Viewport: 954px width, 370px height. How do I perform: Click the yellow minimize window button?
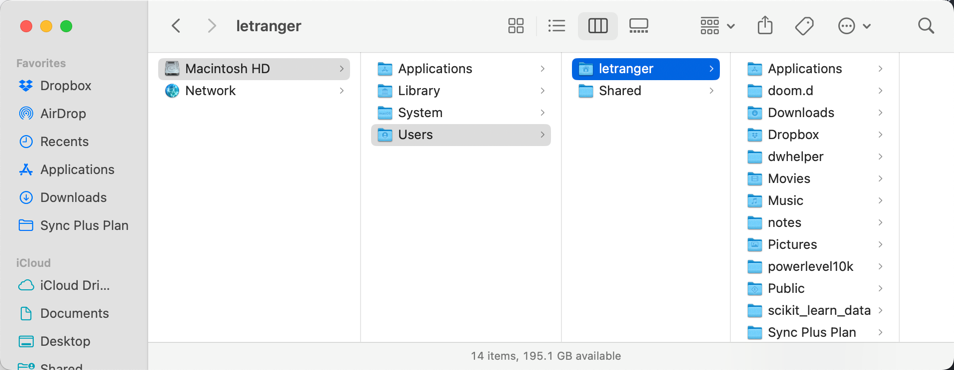[46, 26]
